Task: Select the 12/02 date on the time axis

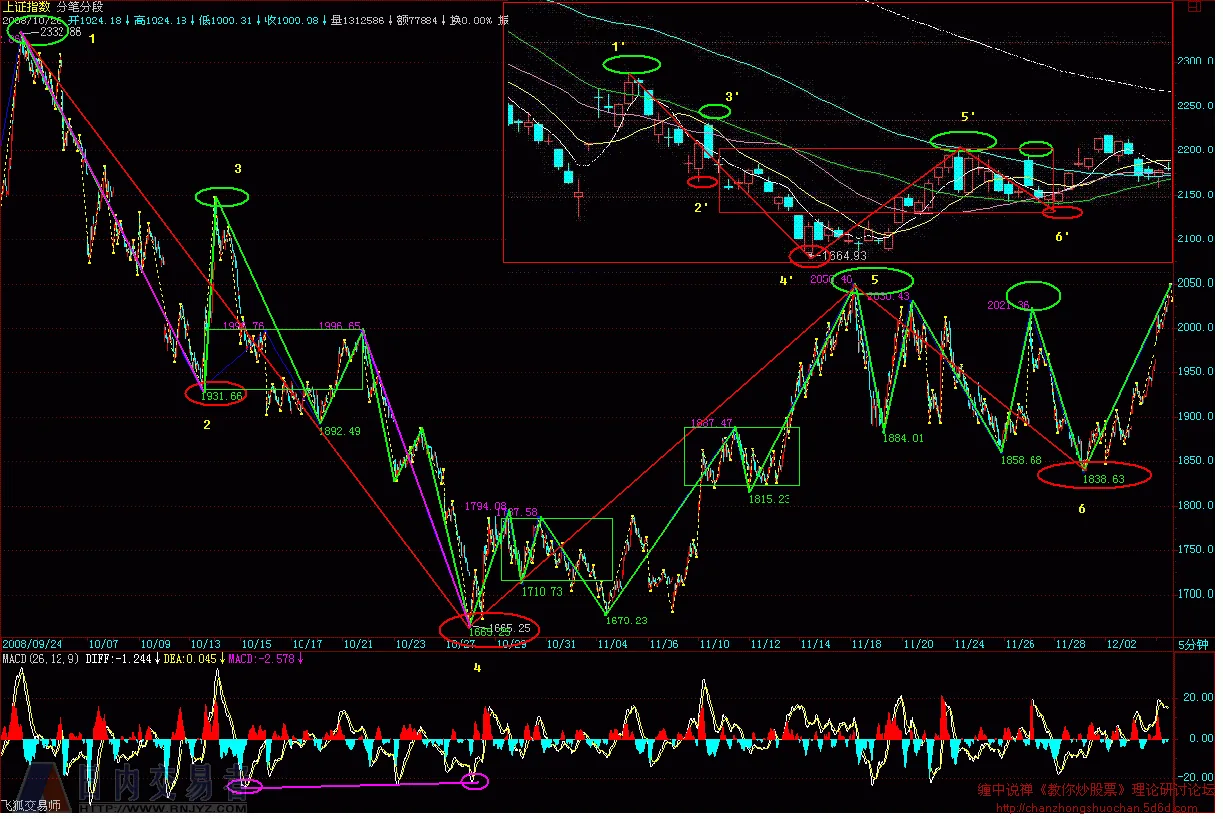Action: (x=1120, y=644)
